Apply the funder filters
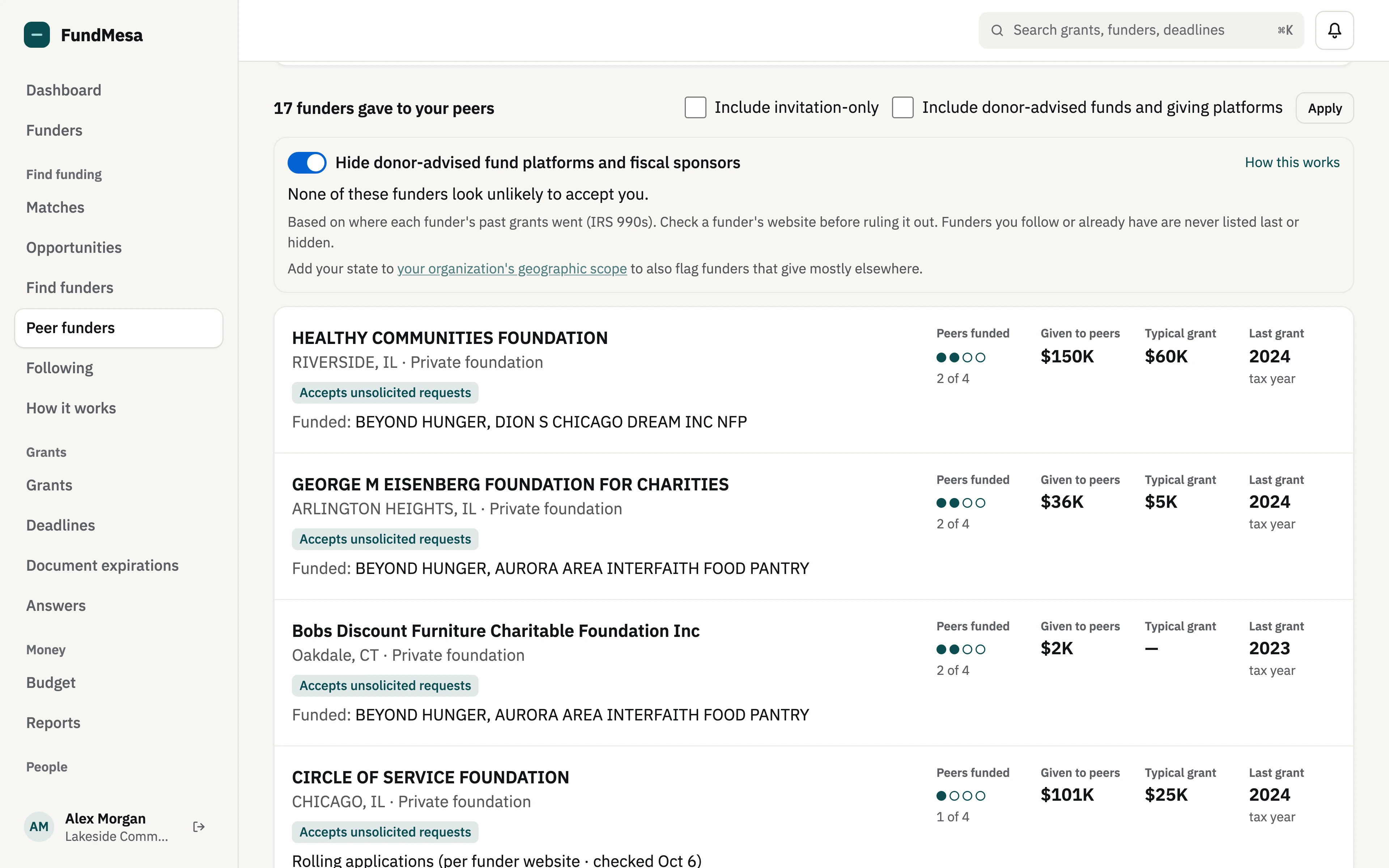The image size is (1389, 868). 1325,108
